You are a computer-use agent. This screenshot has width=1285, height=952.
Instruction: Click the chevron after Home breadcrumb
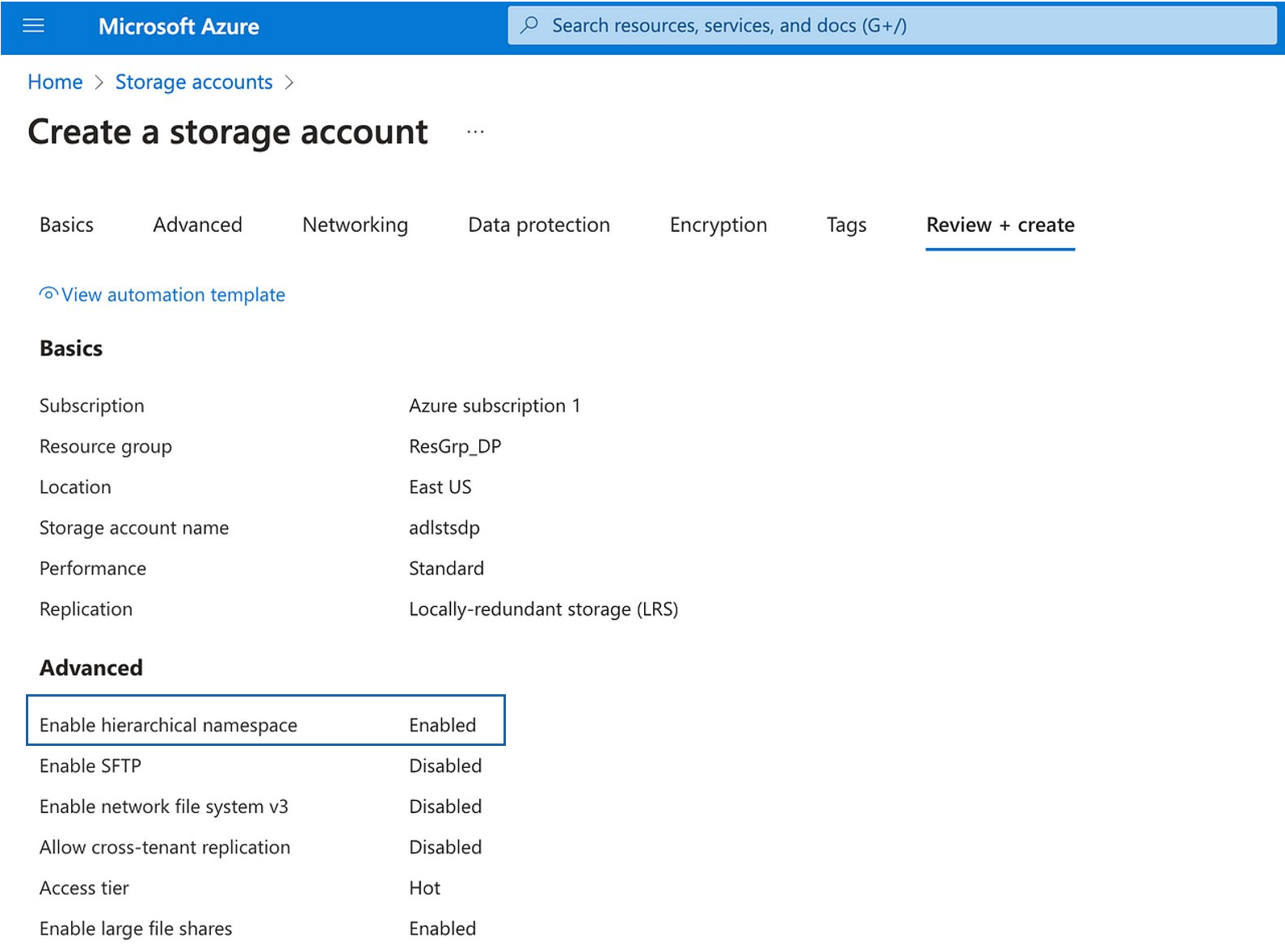click(99, 82)
